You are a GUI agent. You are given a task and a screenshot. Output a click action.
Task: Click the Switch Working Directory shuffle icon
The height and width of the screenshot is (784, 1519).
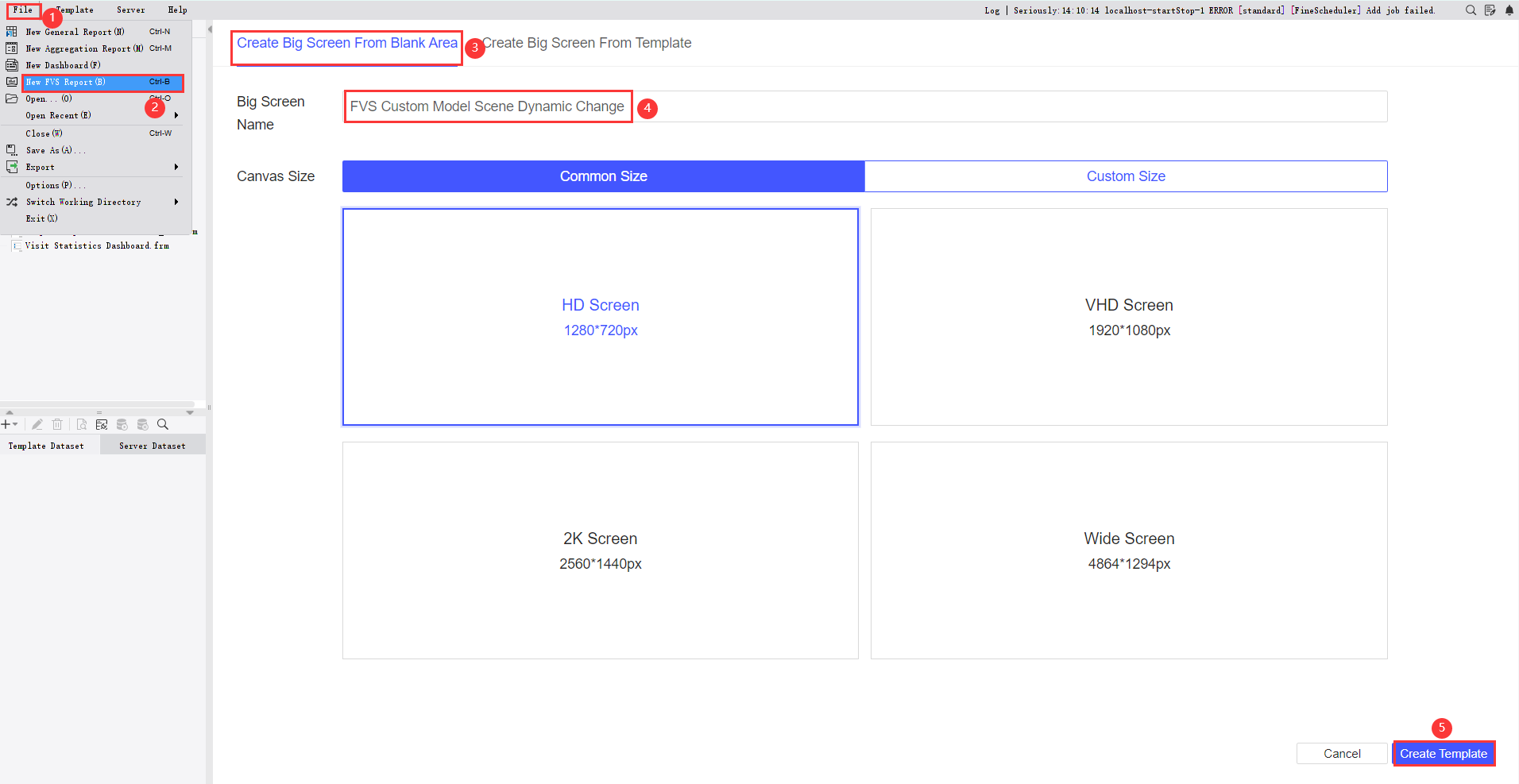12,202
